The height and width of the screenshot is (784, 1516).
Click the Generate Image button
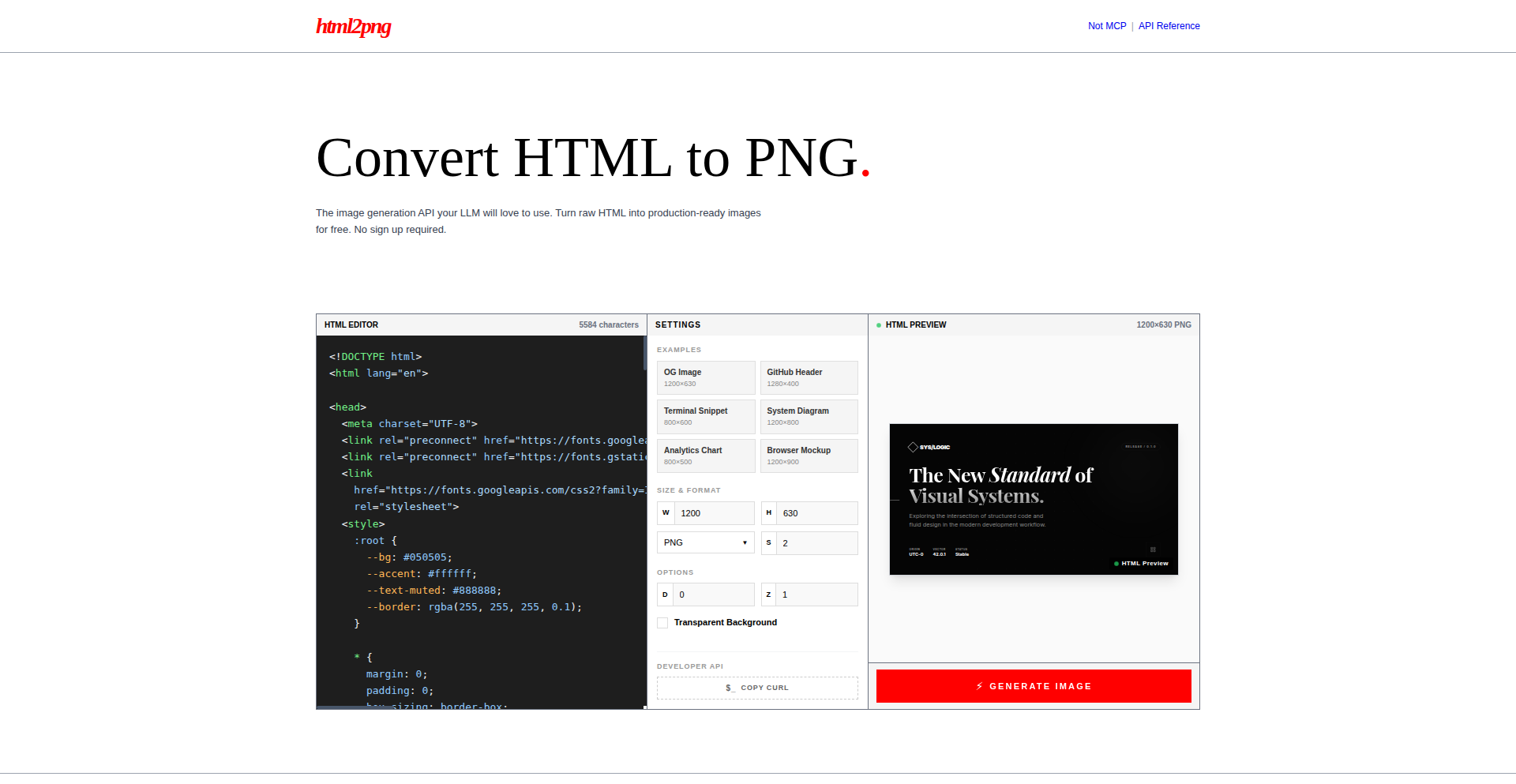(1034, 686)
